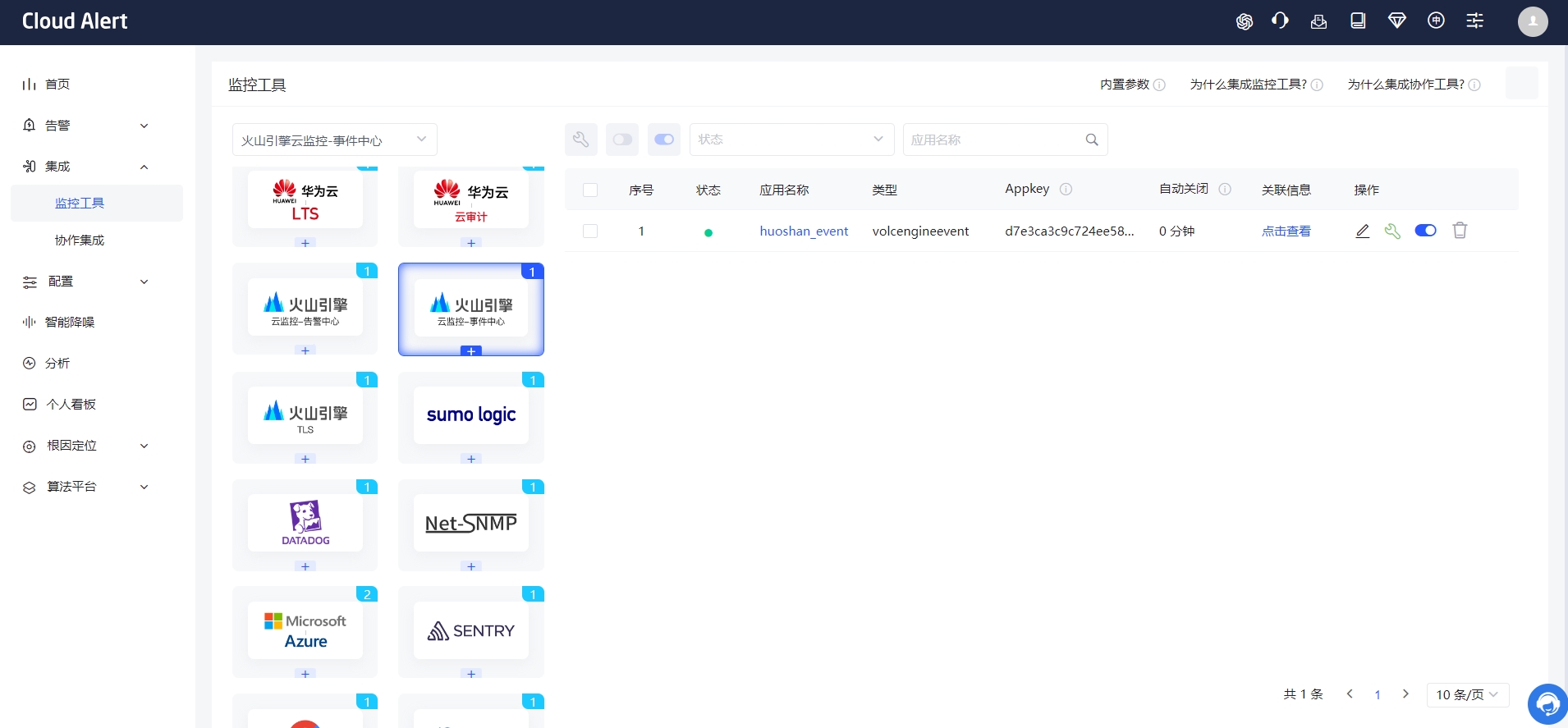Add integration with plus under DATADOG
Image resolution: width=1568 pixels, height=728 pixels.
click(305, 566)
